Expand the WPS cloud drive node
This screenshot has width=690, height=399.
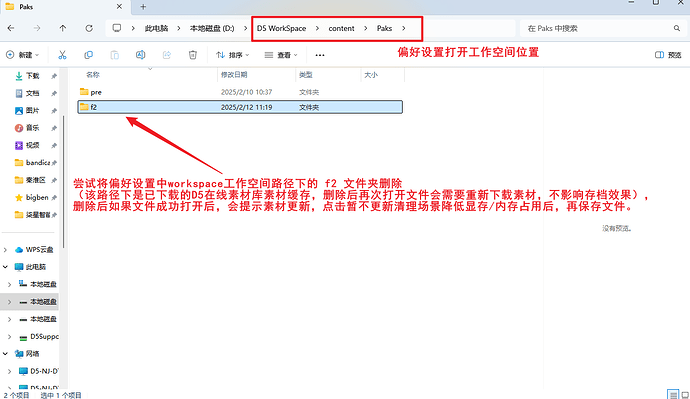(5, 250)
